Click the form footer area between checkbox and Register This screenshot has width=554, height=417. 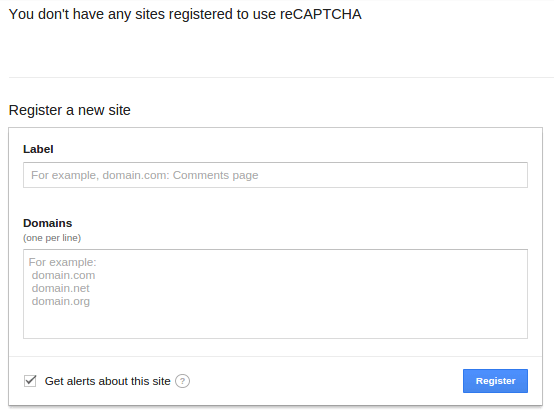click(x=325, y=381)
